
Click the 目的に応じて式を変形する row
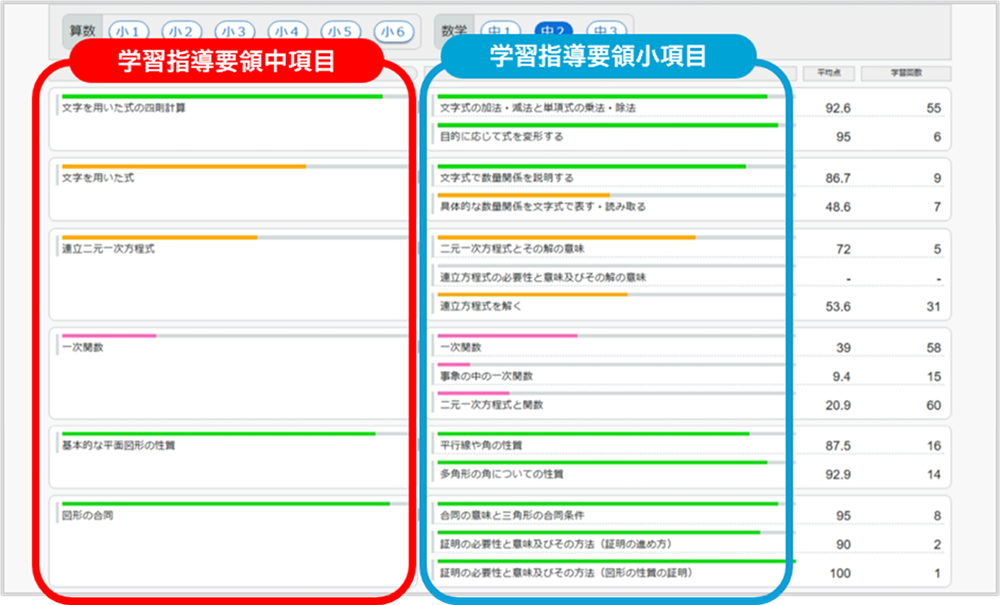pos(501,136)
